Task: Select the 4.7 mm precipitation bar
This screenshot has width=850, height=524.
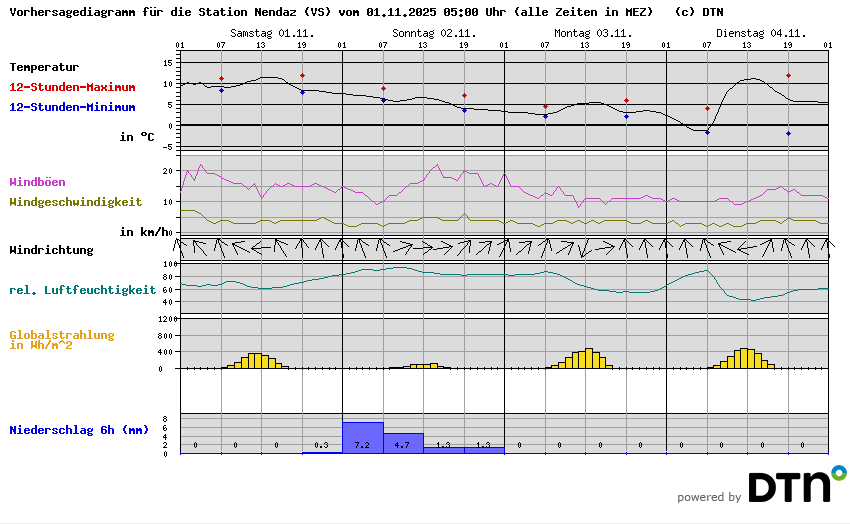Action: click(403, 443)
